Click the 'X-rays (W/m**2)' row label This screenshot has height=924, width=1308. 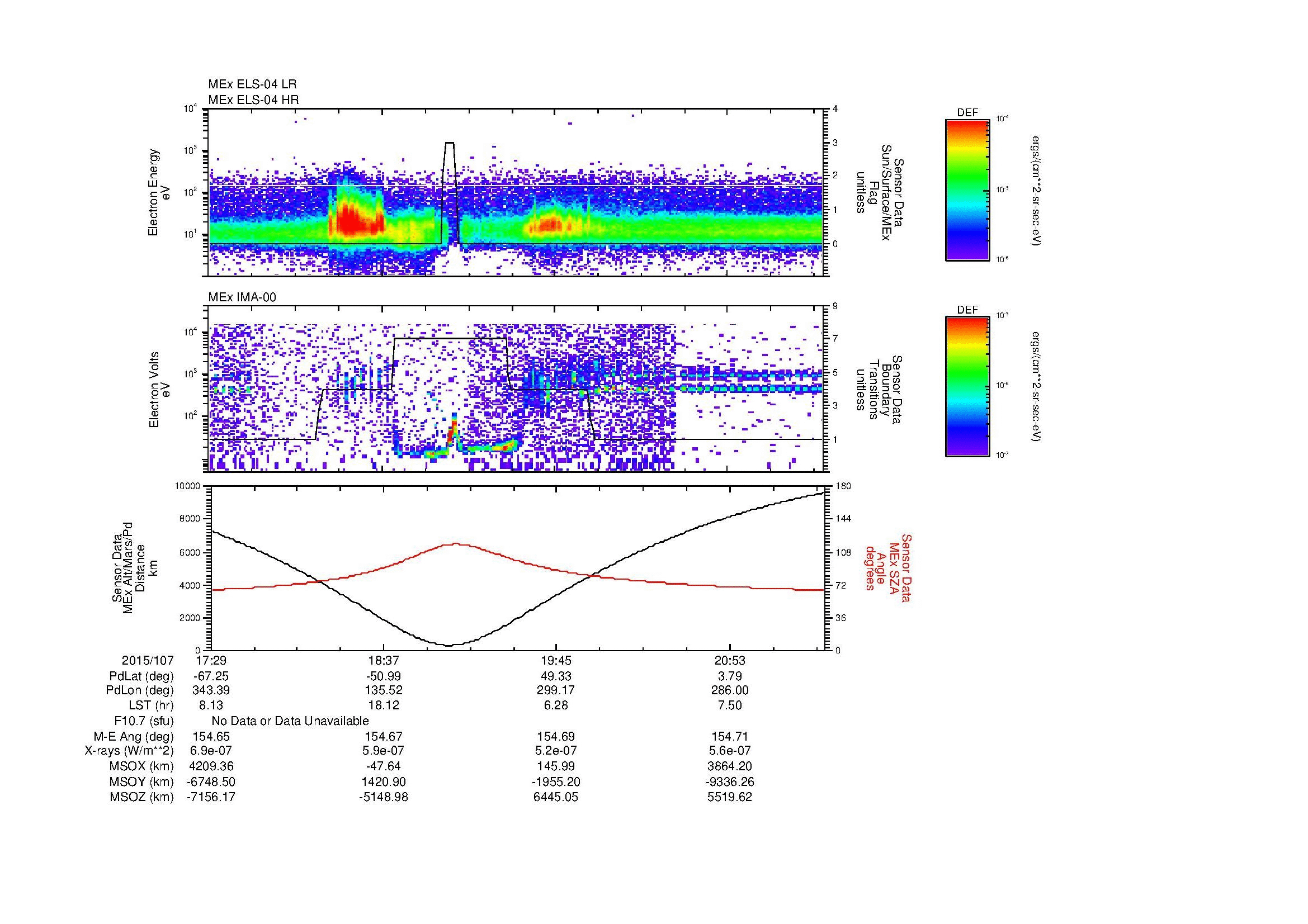[129, 751]
